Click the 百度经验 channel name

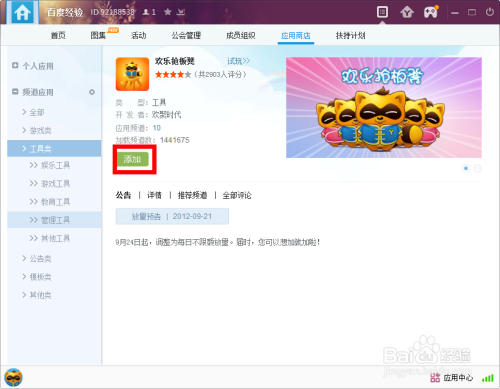(65, 12)
